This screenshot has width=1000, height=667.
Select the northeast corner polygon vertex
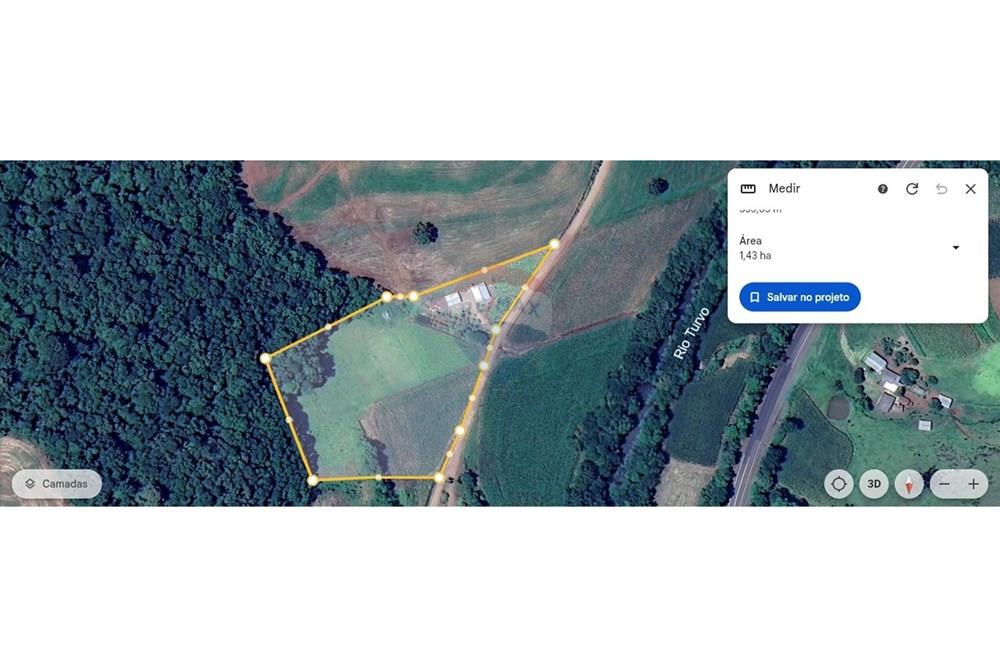(554, 244)
